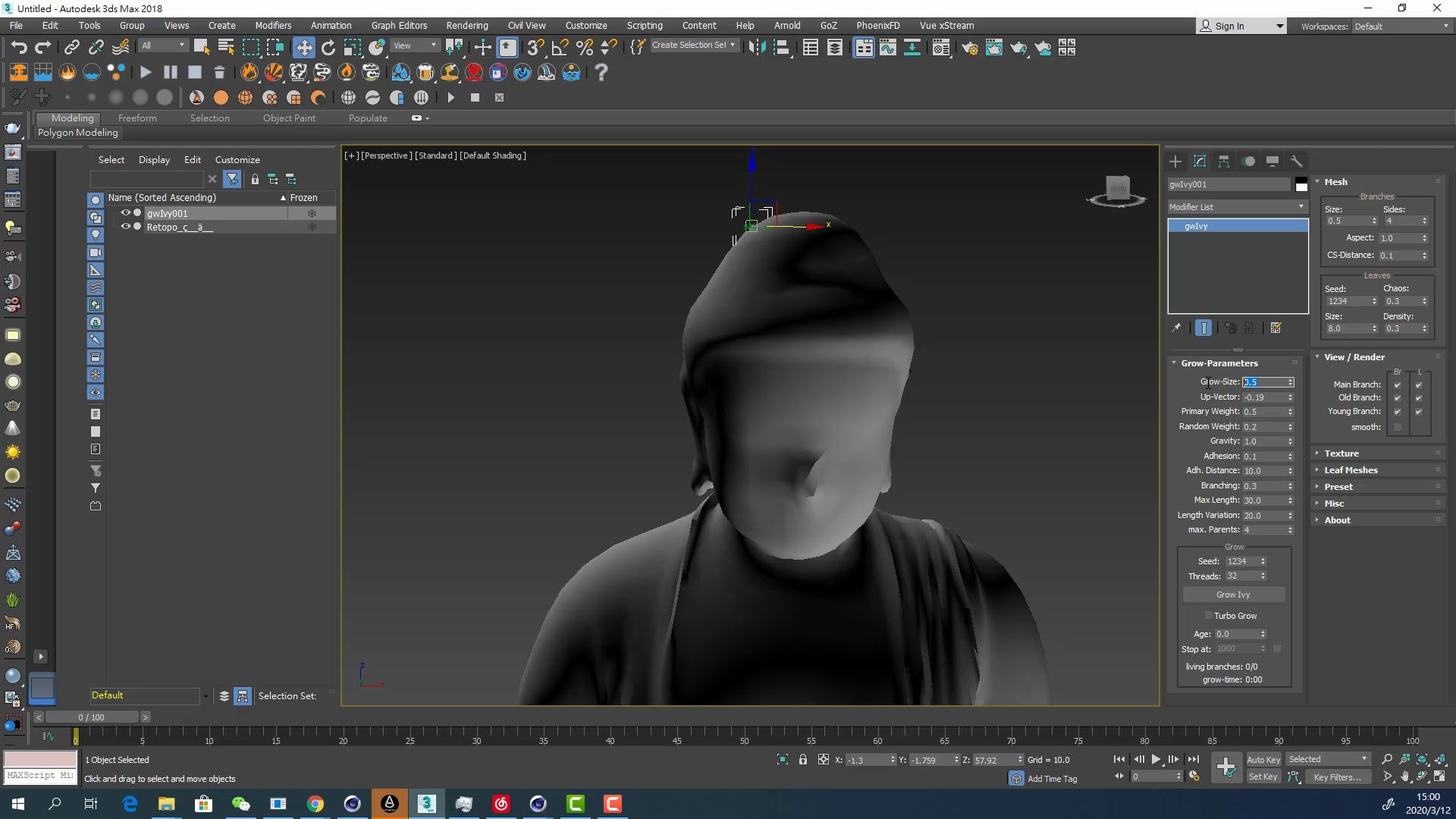Viewport: 1456px width, 819px height.
Task: Select the gwIvy001 object in Scene Explorer
Action: (x=168, y=213)
